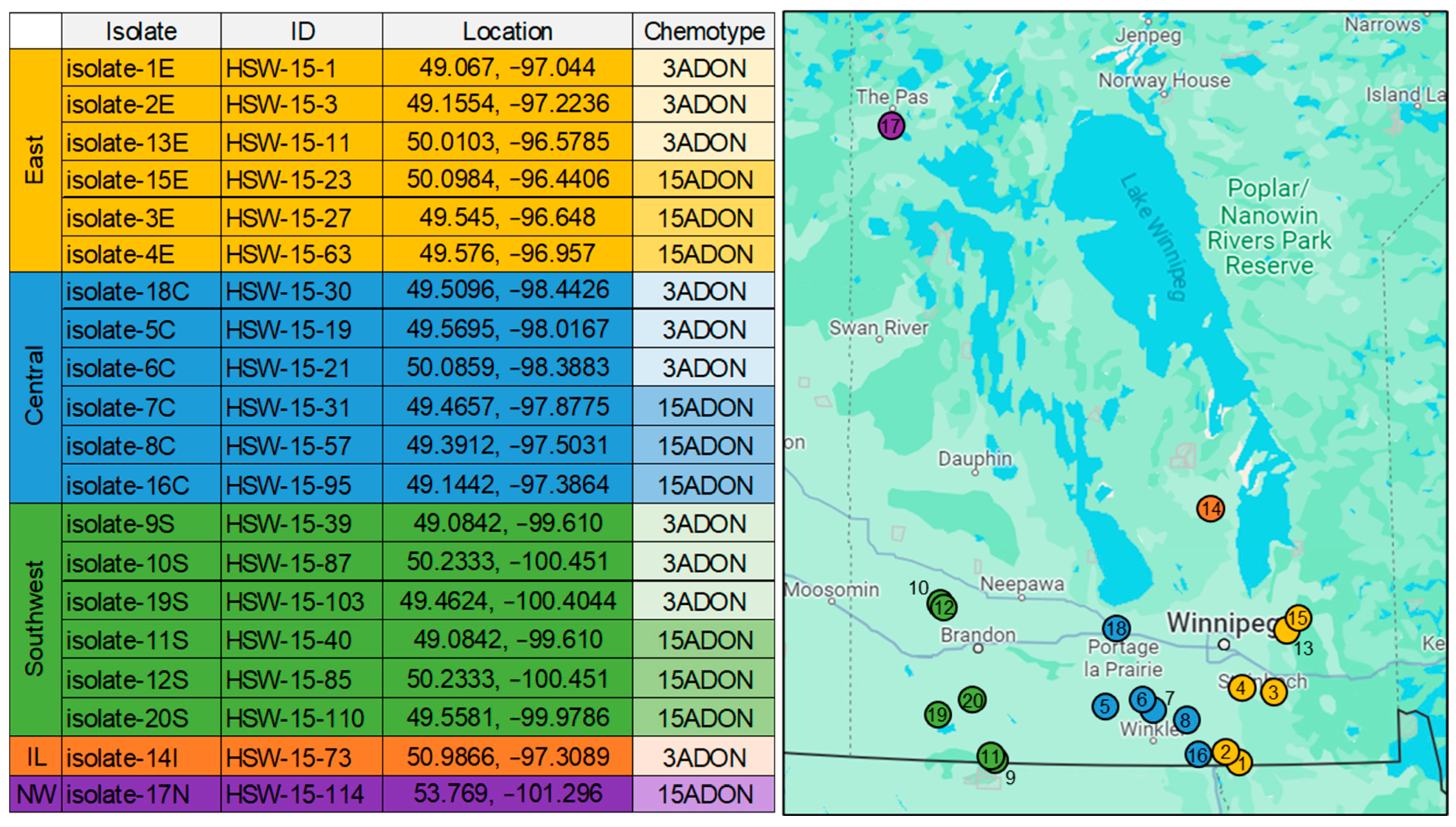The image size is (1456, 827).
Task: Click the ID column header
Action: [x=302, y=31]
